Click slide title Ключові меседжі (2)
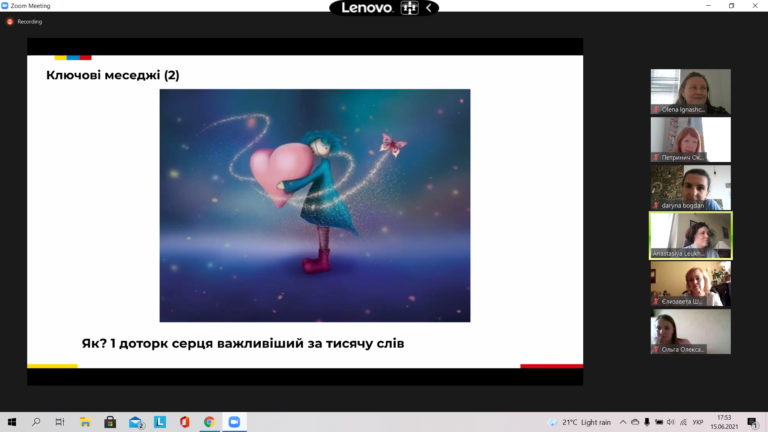Screen dimensions: 768x432 (113, 75)
